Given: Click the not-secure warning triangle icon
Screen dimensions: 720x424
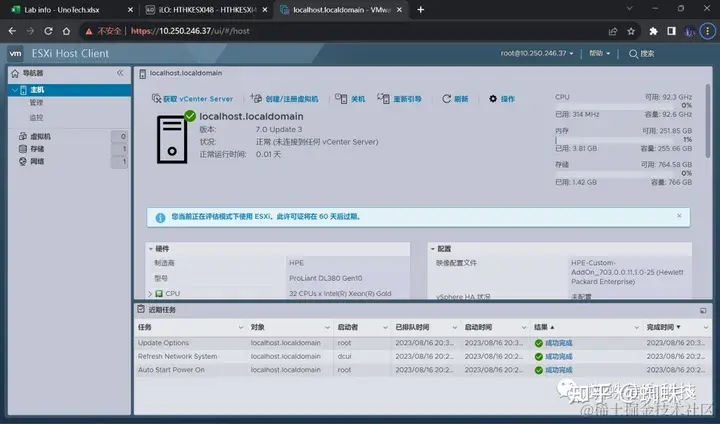Looking at the screenshot, I should coord(89,31).
